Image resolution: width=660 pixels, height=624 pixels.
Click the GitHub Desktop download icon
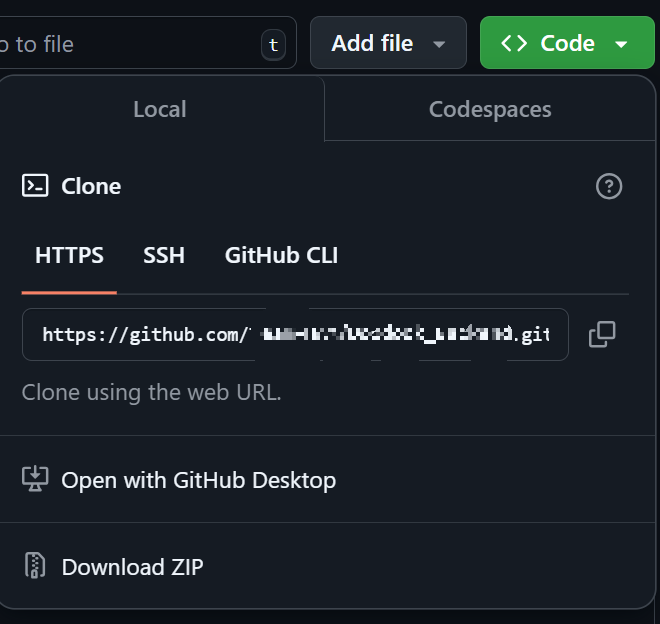[x=35, y=479]
